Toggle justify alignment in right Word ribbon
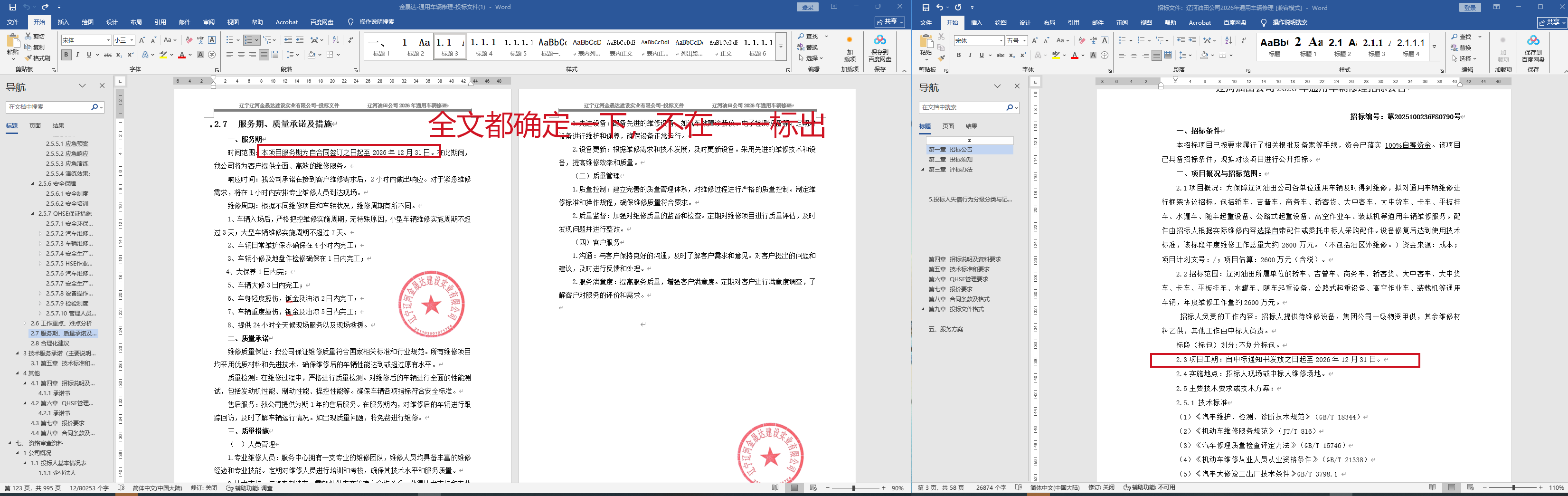 pos(1156,56)
